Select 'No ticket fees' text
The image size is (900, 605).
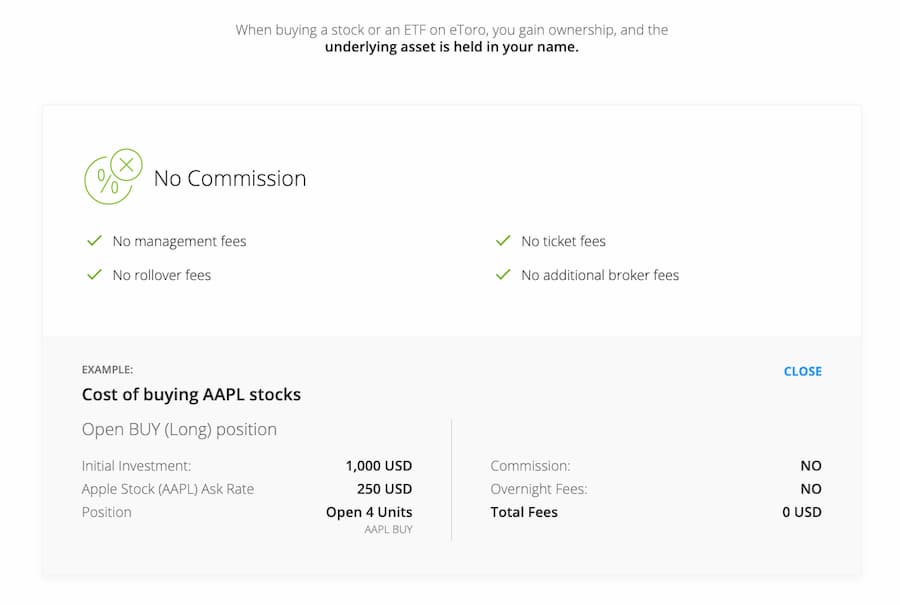tap(563, 241)
